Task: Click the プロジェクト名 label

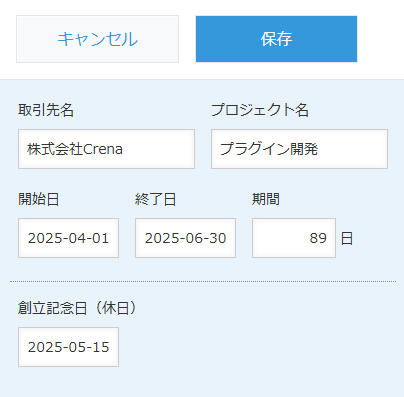Action: click(260, 110)
